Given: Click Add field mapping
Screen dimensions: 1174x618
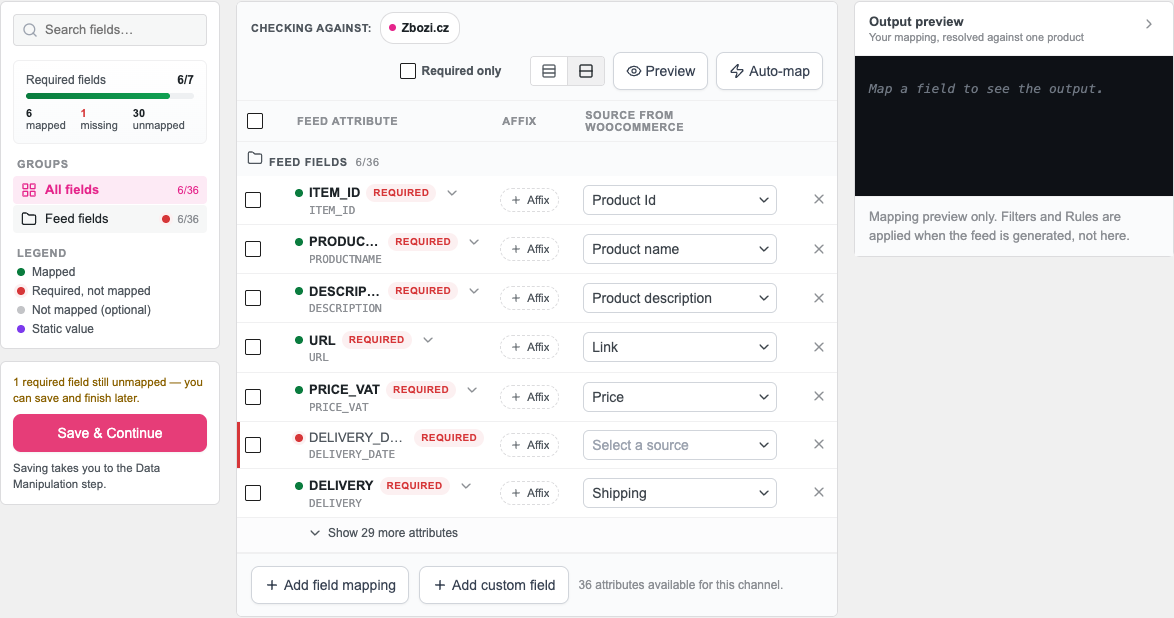Looking at the screenshot, I should [x=330, y=585].
